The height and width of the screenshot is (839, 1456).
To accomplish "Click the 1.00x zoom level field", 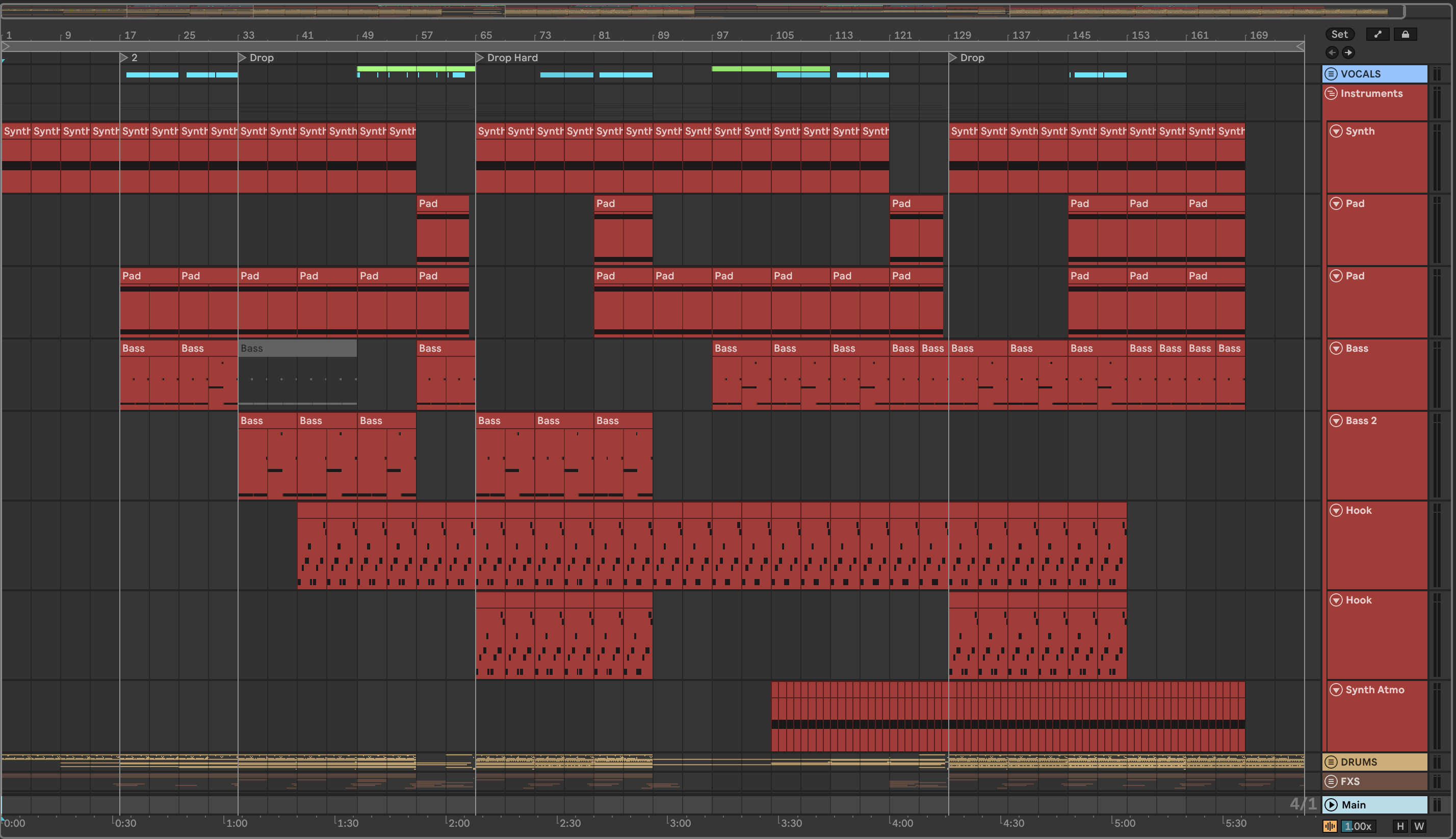I will coord(1358,826).
